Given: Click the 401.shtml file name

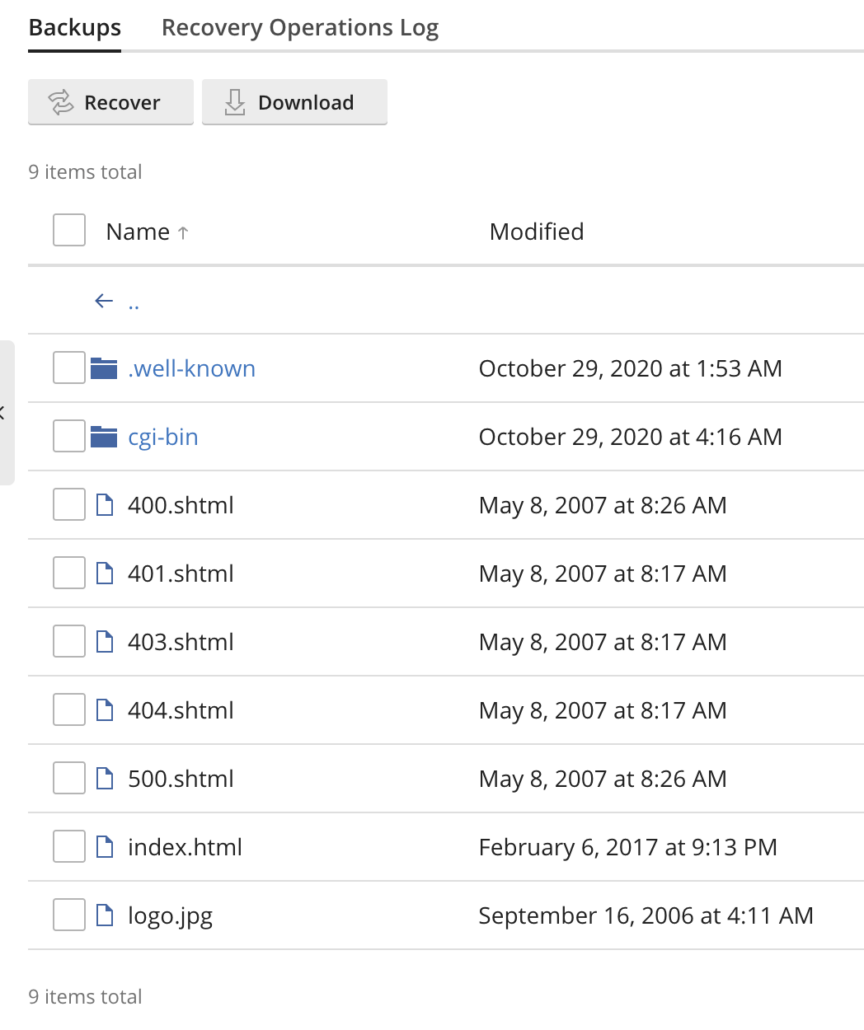Looking at the screenshot, I should pyautogui.click(x=181, y=573).
